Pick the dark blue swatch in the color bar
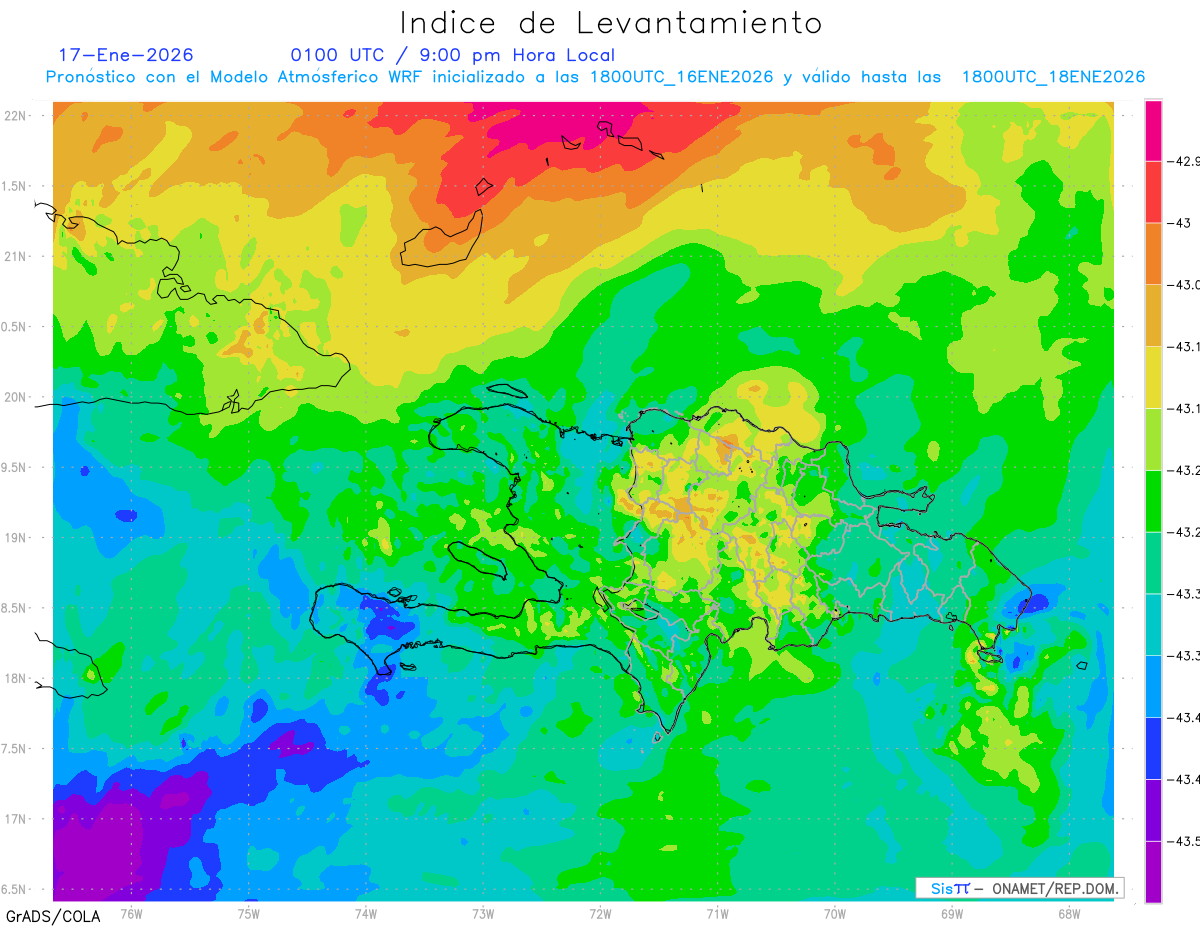 coord(1153,748)
